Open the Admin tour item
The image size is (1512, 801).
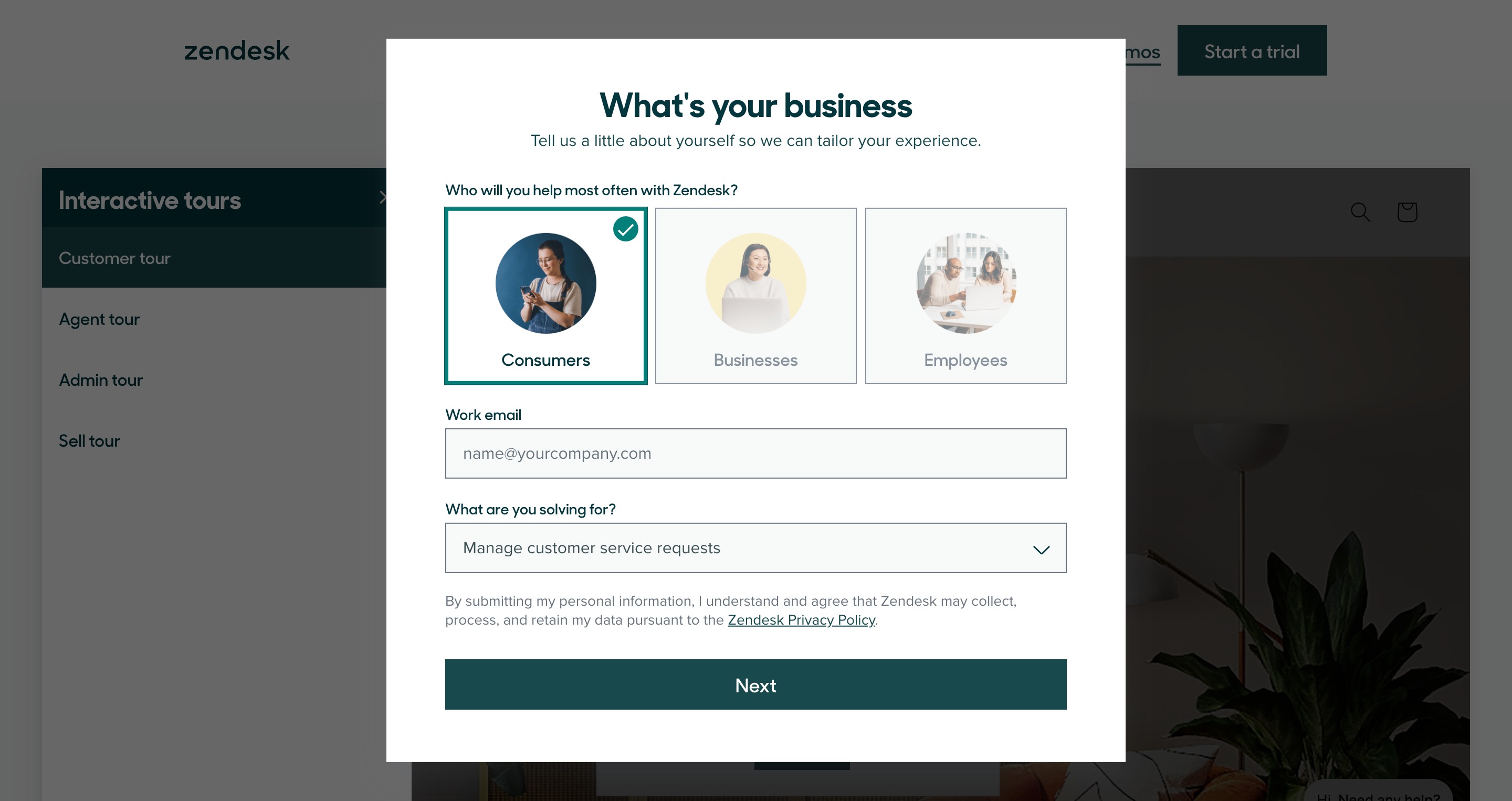[101, 380]
